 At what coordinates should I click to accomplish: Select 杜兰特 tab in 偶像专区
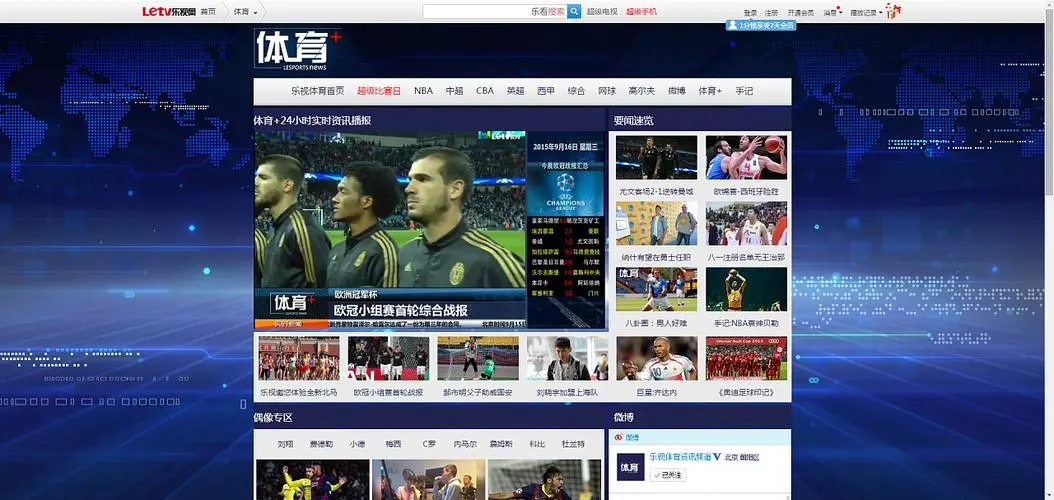573,444
